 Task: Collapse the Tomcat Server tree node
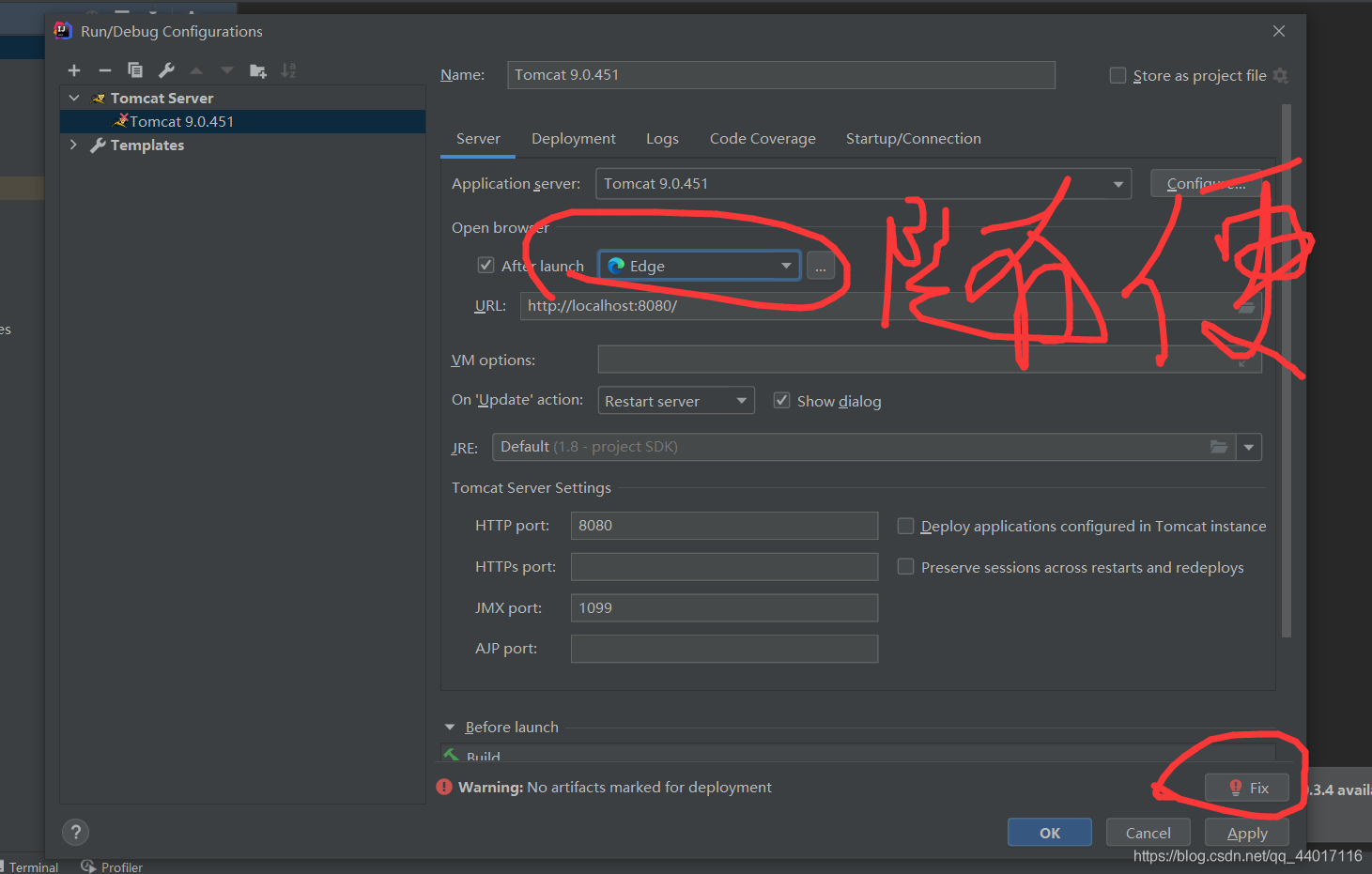[x=74, y=98]
